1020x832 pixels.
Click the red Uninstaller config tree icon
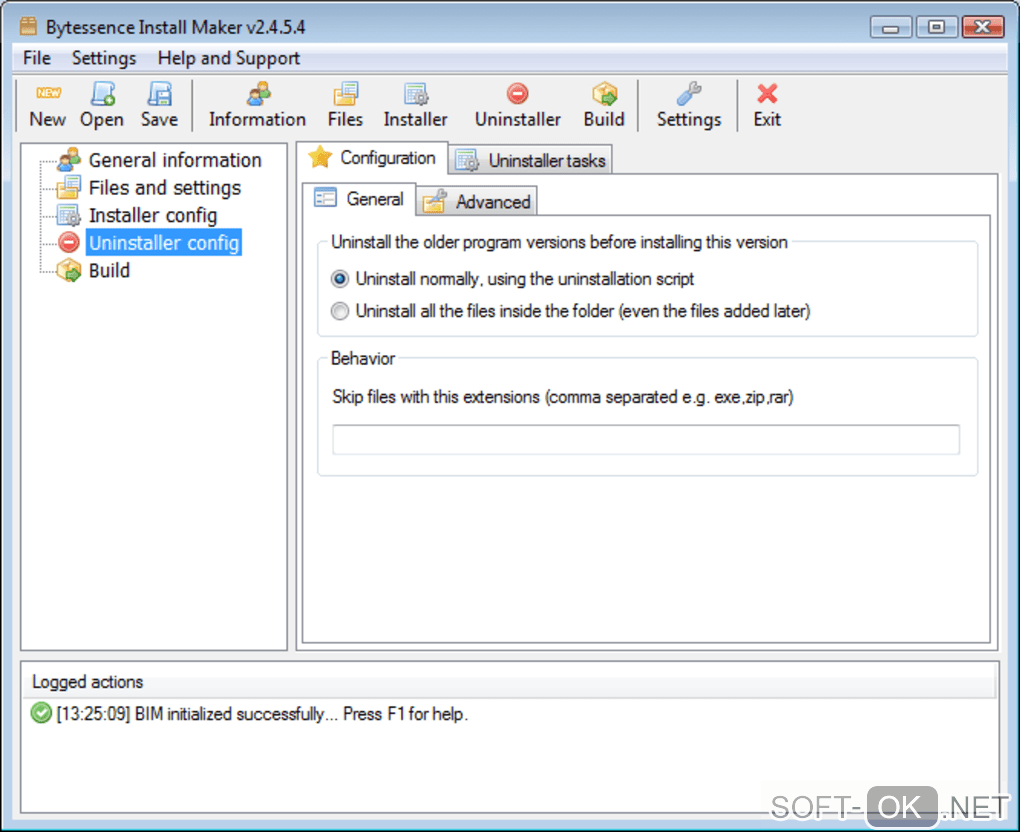68,242
